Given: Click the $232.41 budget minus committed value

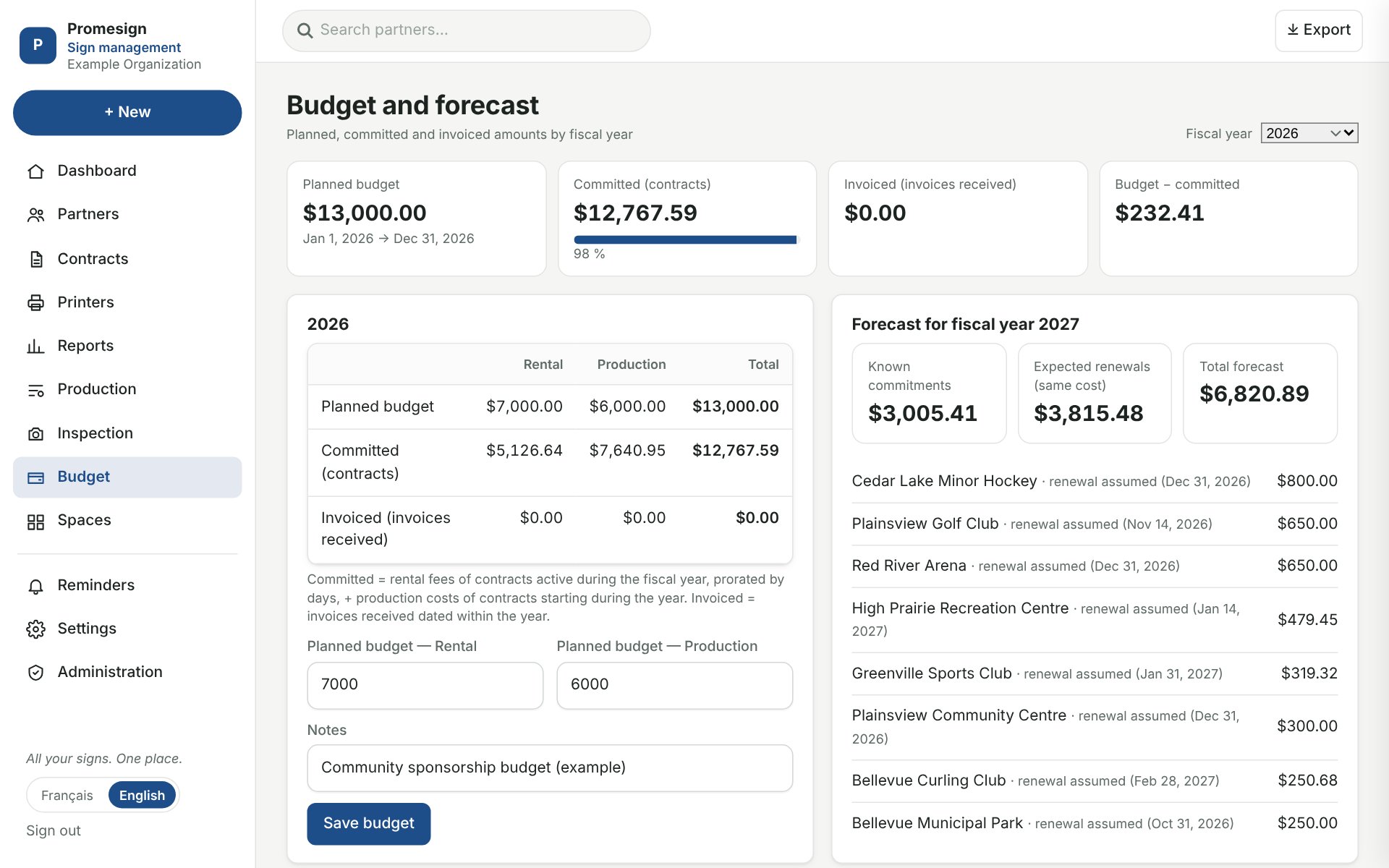Looking at the screenshot, I should [x=1160, y=213].
